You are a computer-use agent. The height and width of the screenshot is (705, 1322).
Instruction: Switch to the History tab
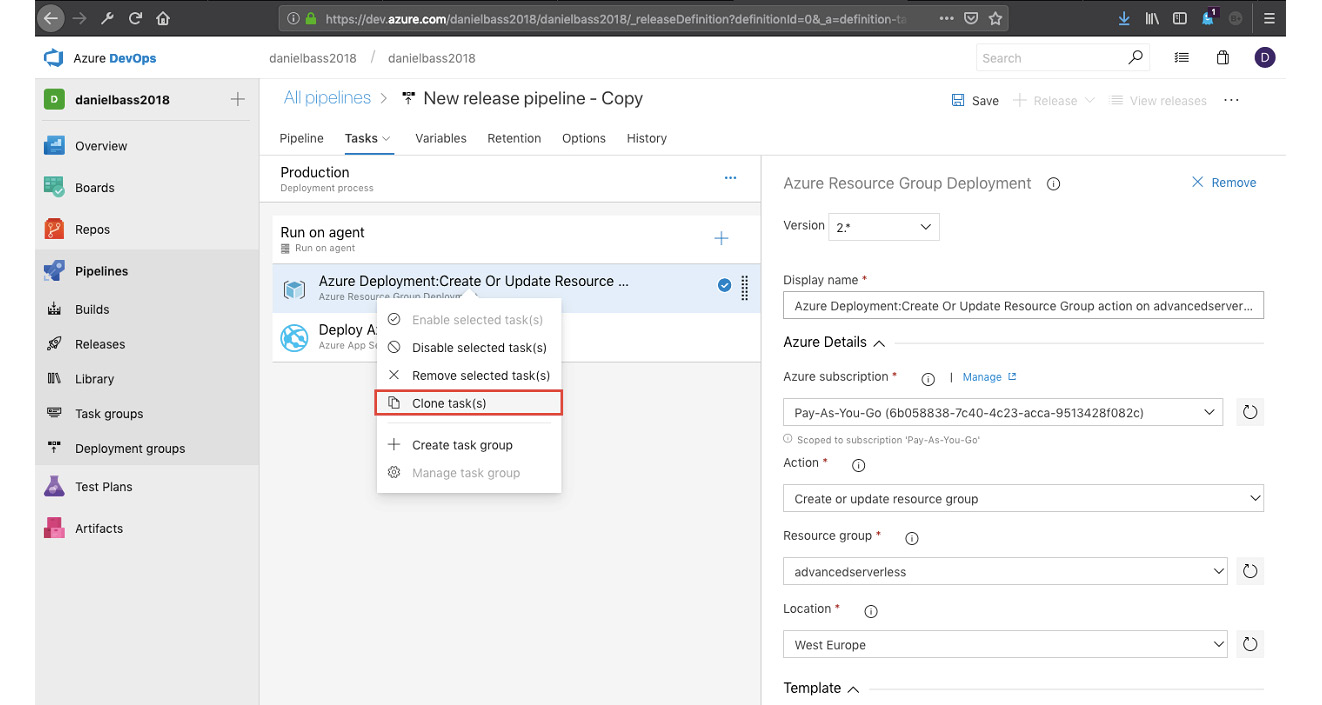coord(647,139)
